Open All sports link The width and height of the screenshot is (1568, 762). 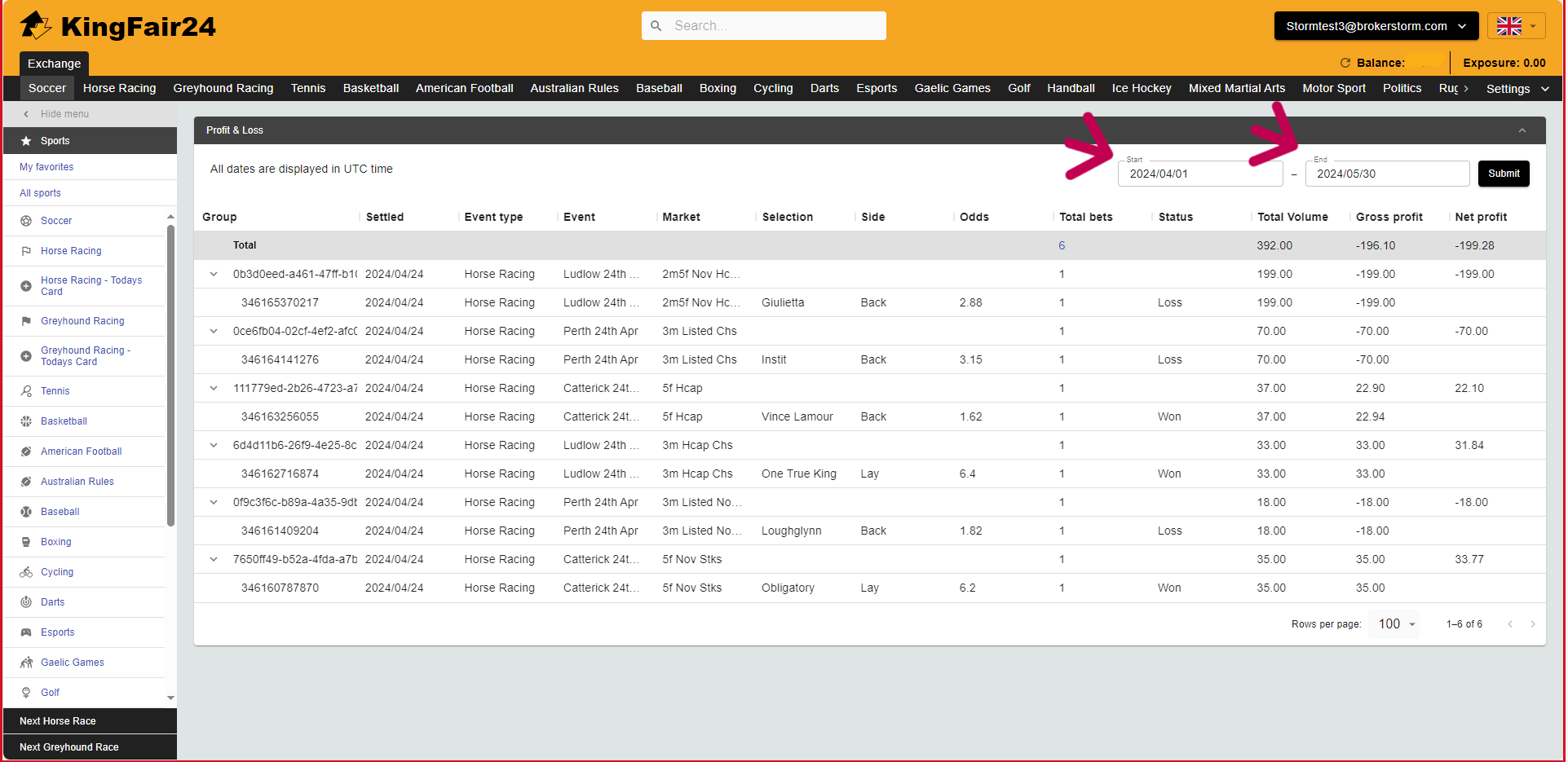[40, 193]
